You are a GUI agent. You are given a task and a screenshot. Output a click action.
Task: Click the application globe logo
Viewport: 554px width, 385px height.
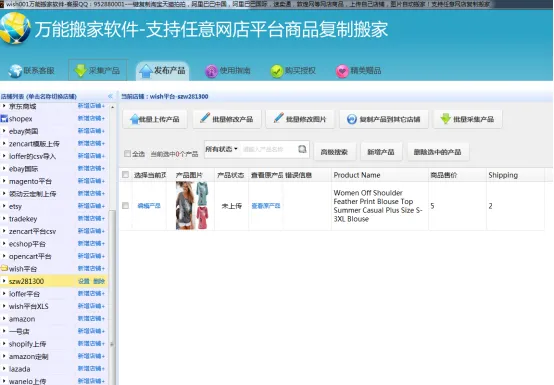click(x=14, y=28)
